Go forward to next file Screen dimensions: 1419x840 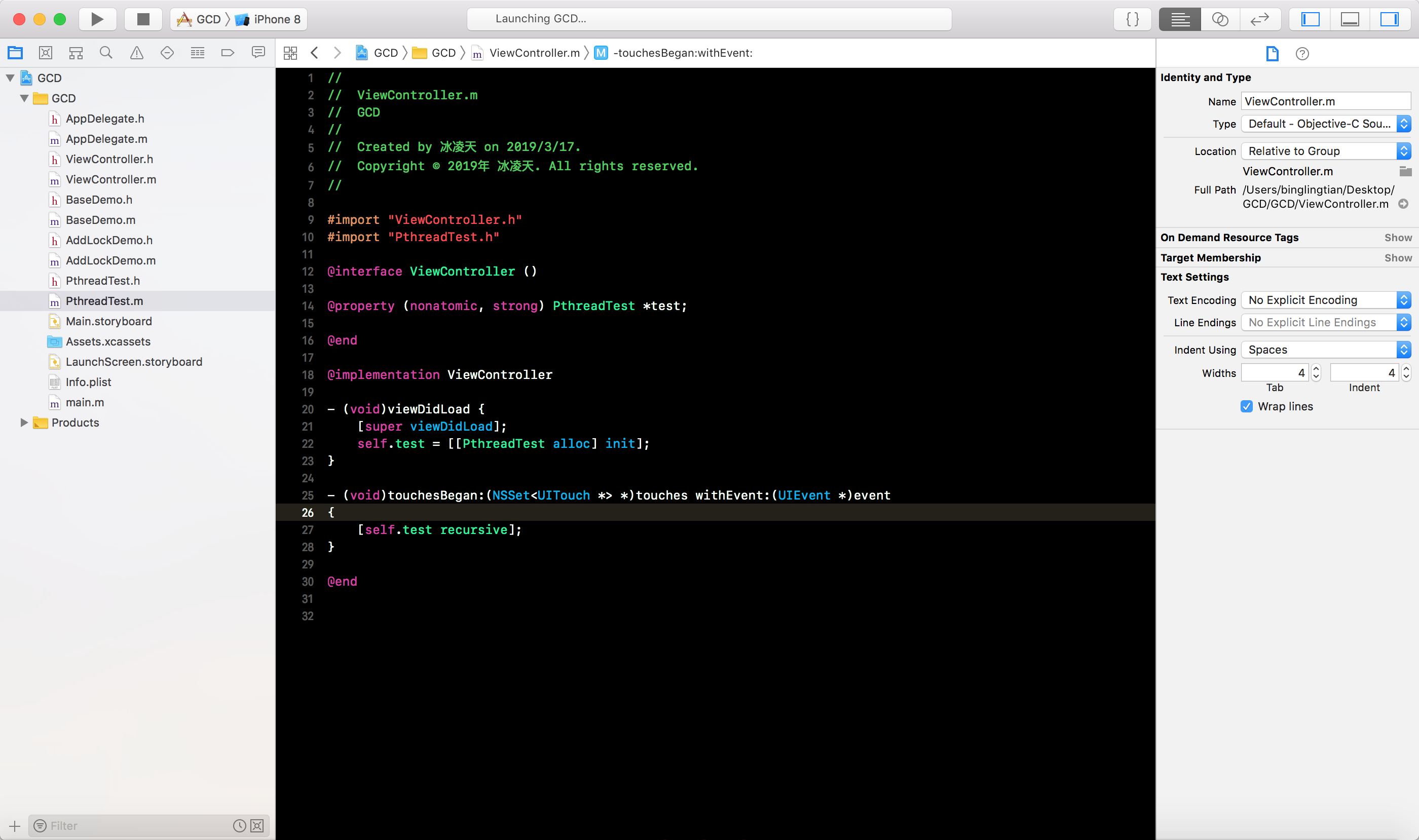point(338,53)
